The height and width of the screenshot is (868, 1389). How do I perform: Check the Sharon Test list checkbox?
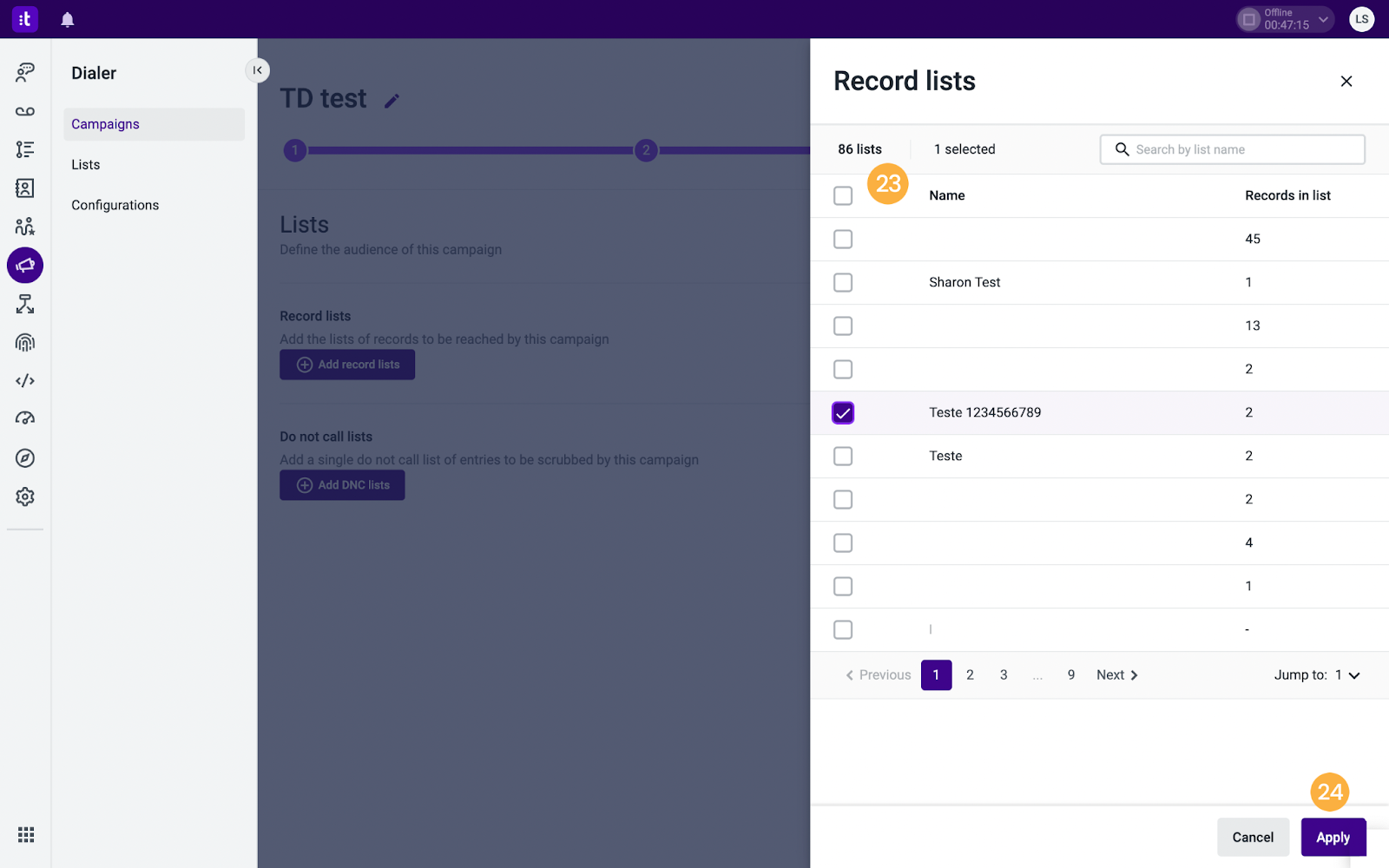click(x=843, y=282)
